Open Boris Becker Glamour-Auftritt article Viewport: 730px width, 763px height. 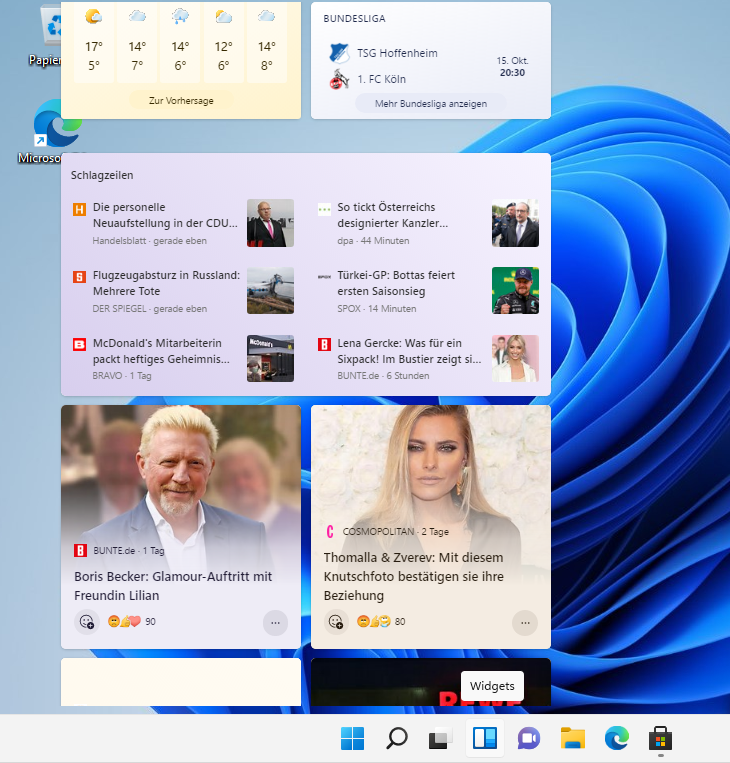click(x=173, y=586)
